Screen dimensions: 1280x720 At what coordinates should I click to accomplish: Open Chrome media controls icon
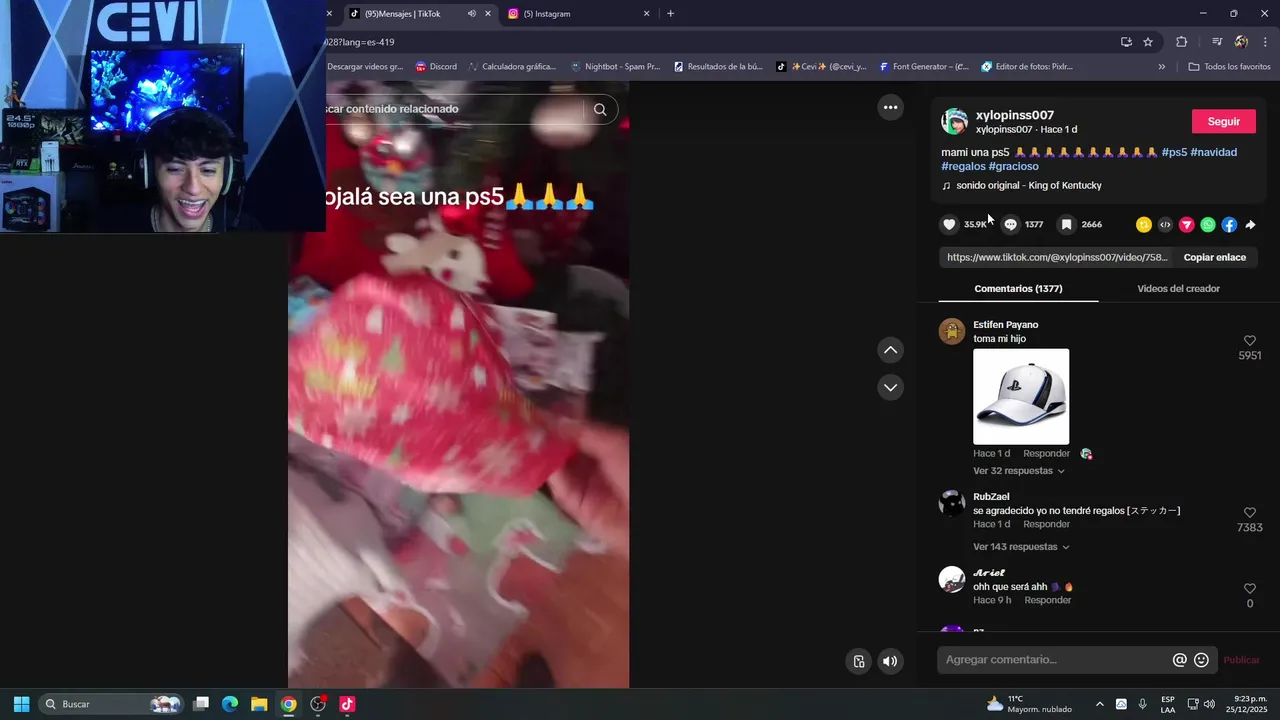pos(1217,42)
